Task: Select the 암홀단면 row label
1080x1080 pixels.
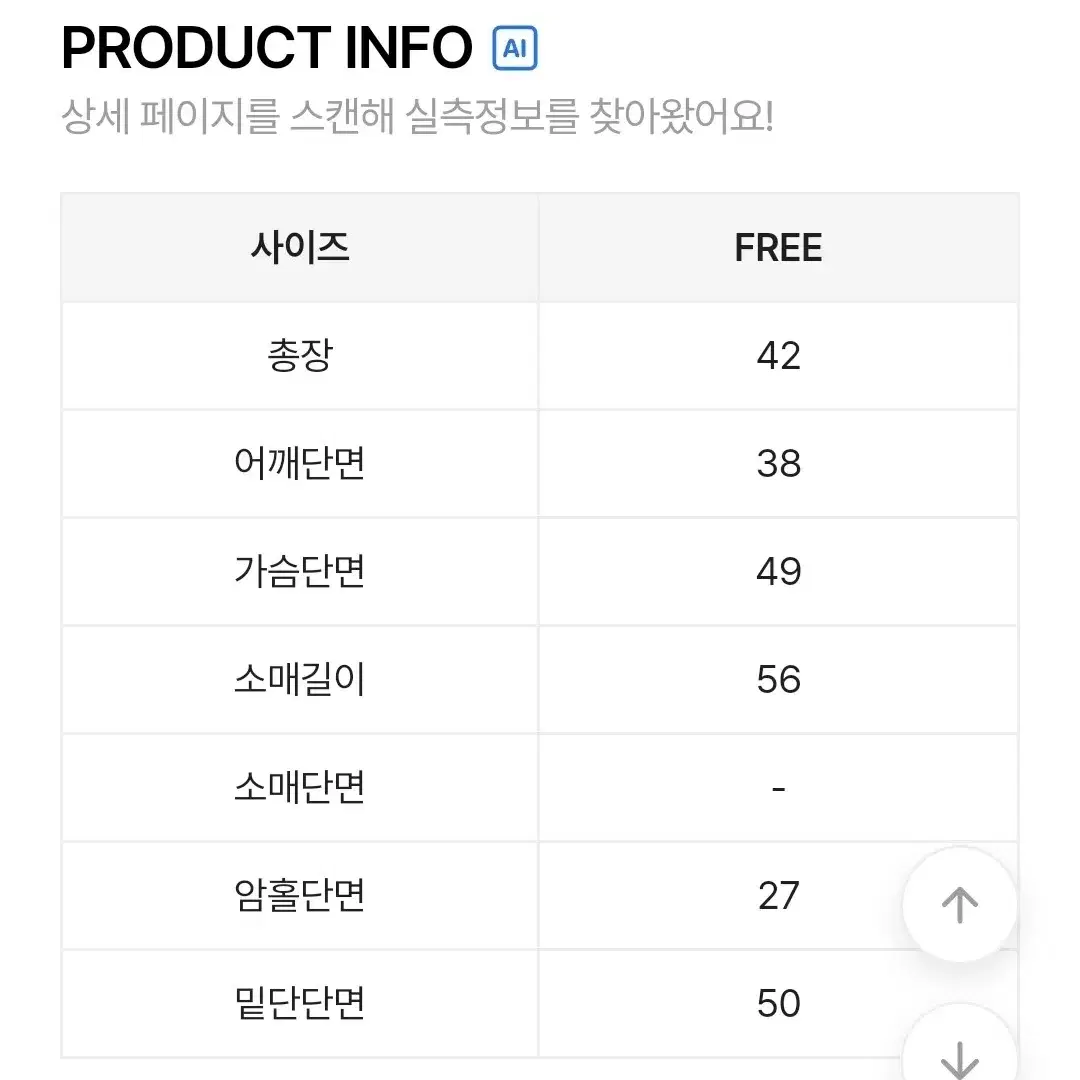Action: tap(300, 895)
